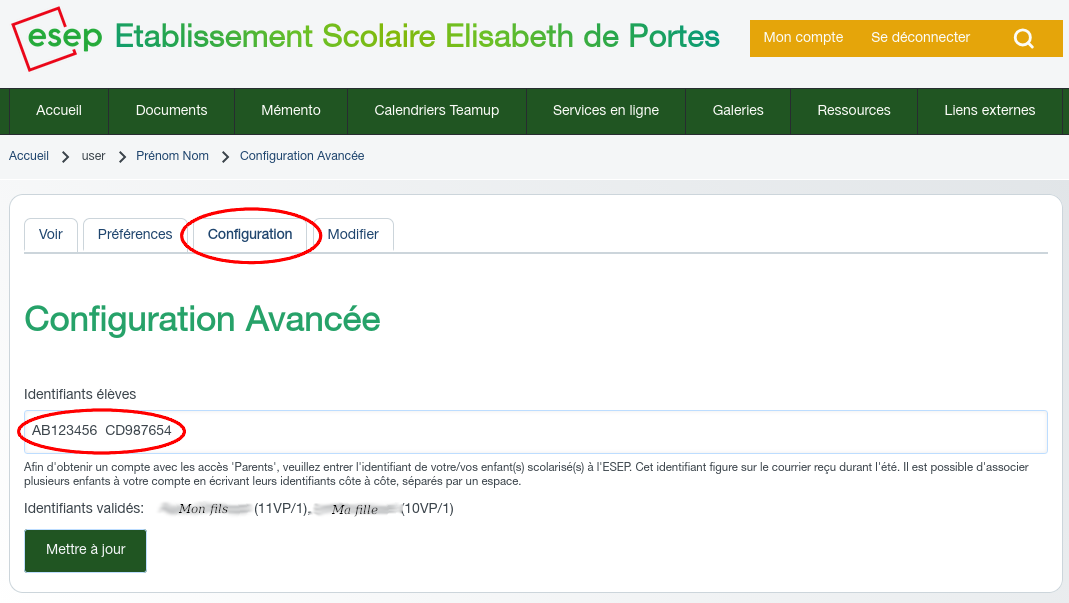
Task: Open Liens externes menu
Action: [989, 111]
